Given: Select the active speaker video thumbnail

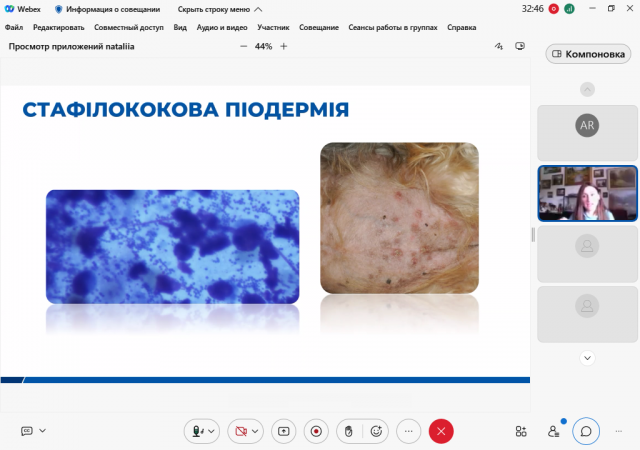Looking at the screenshot, I should click(x=587, y=193).
